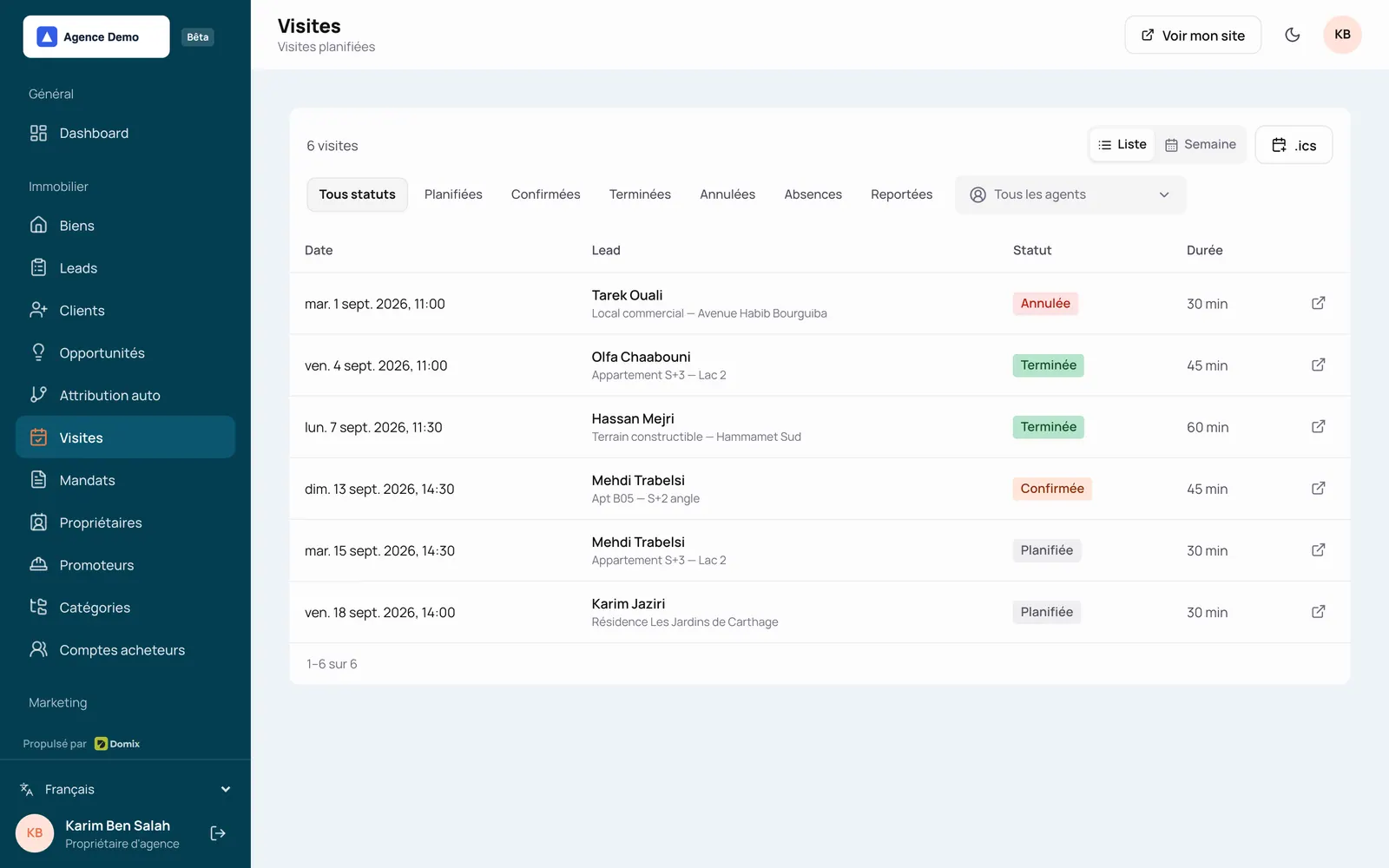Screen dimensions: 1389x868
Task: Click the logout icon beside Karim Ben Salah
Action: tap(218, 833)
